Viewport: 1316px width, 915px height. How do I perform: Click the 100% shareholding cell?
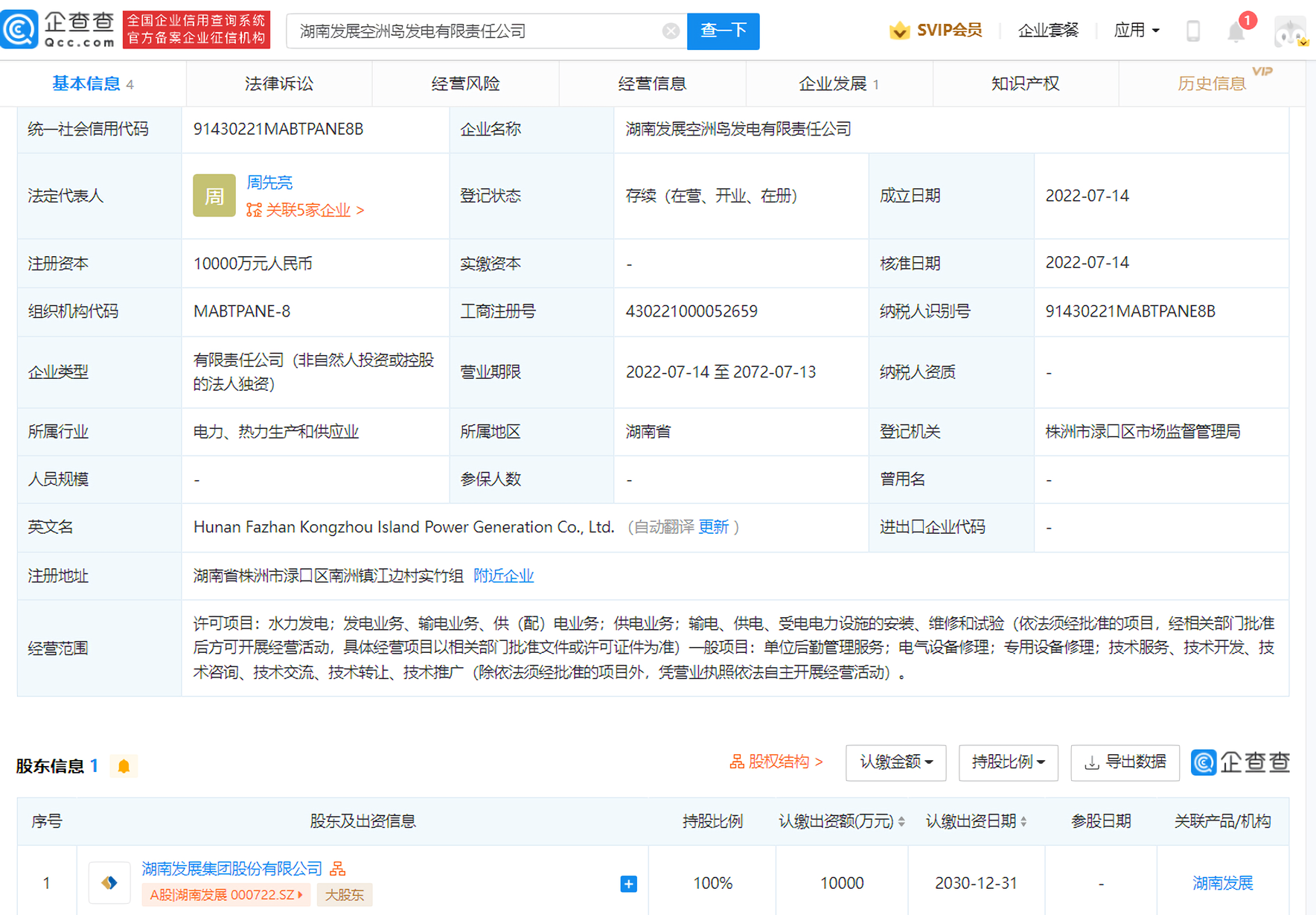point(712,883)
